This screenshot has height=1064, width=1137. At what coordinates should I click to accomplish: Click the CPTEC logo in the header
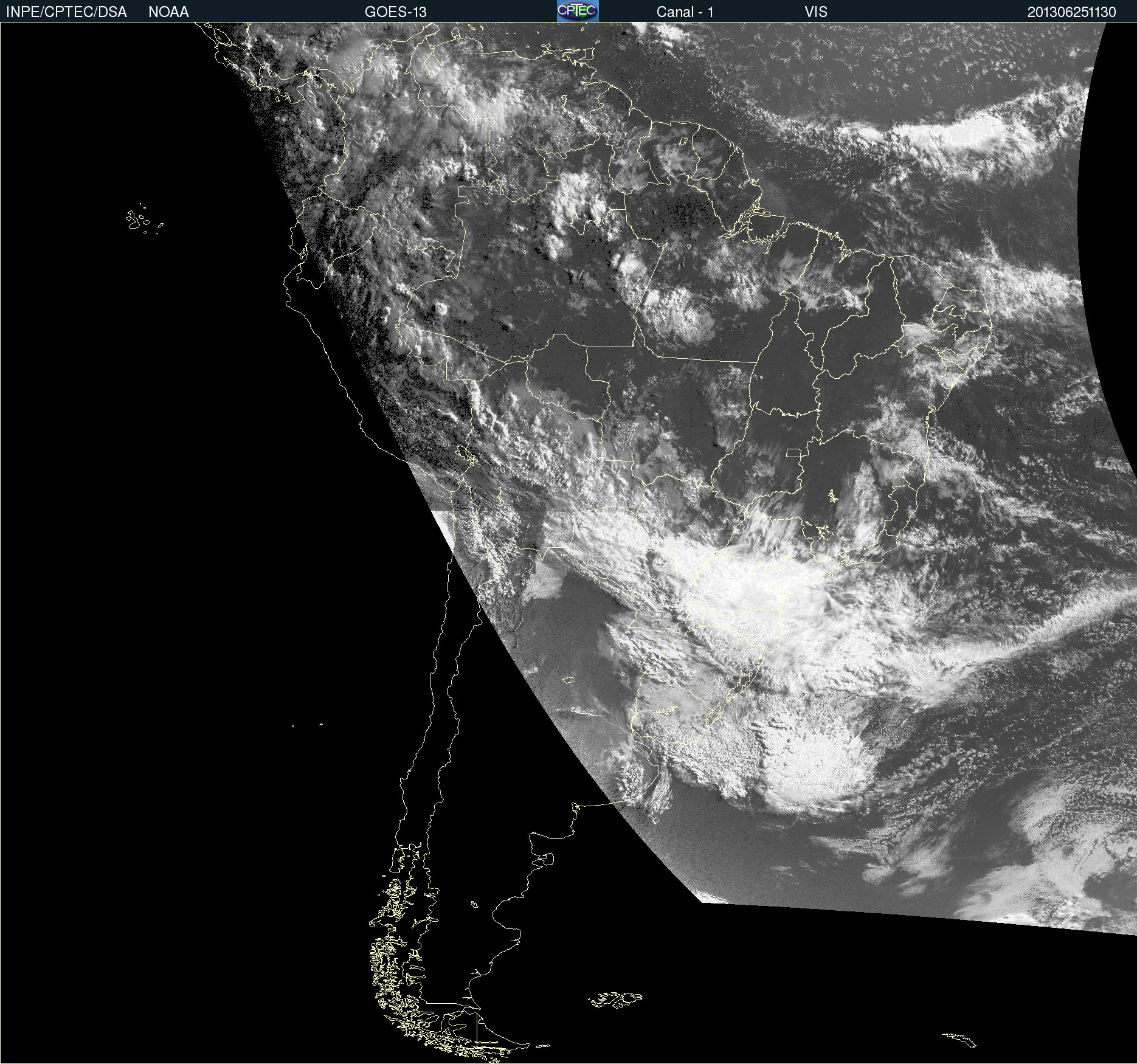click(578, 11)
